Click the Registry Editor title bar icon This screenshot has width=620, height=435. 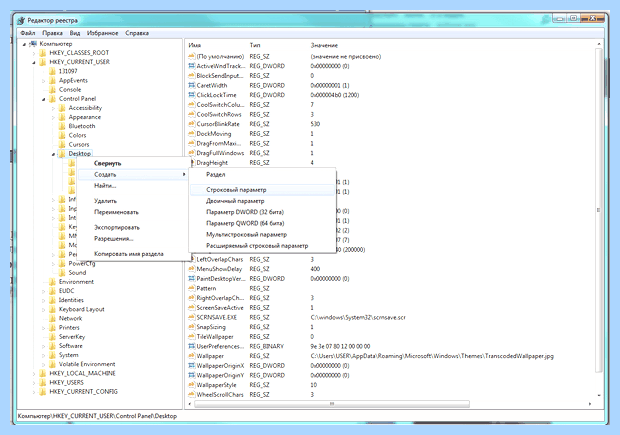(x=21, y=20)
